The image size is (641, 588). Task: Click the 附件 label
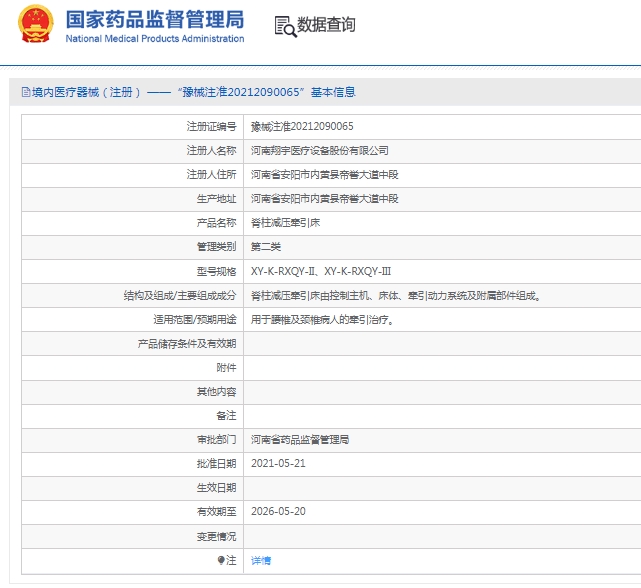[226, 368]
